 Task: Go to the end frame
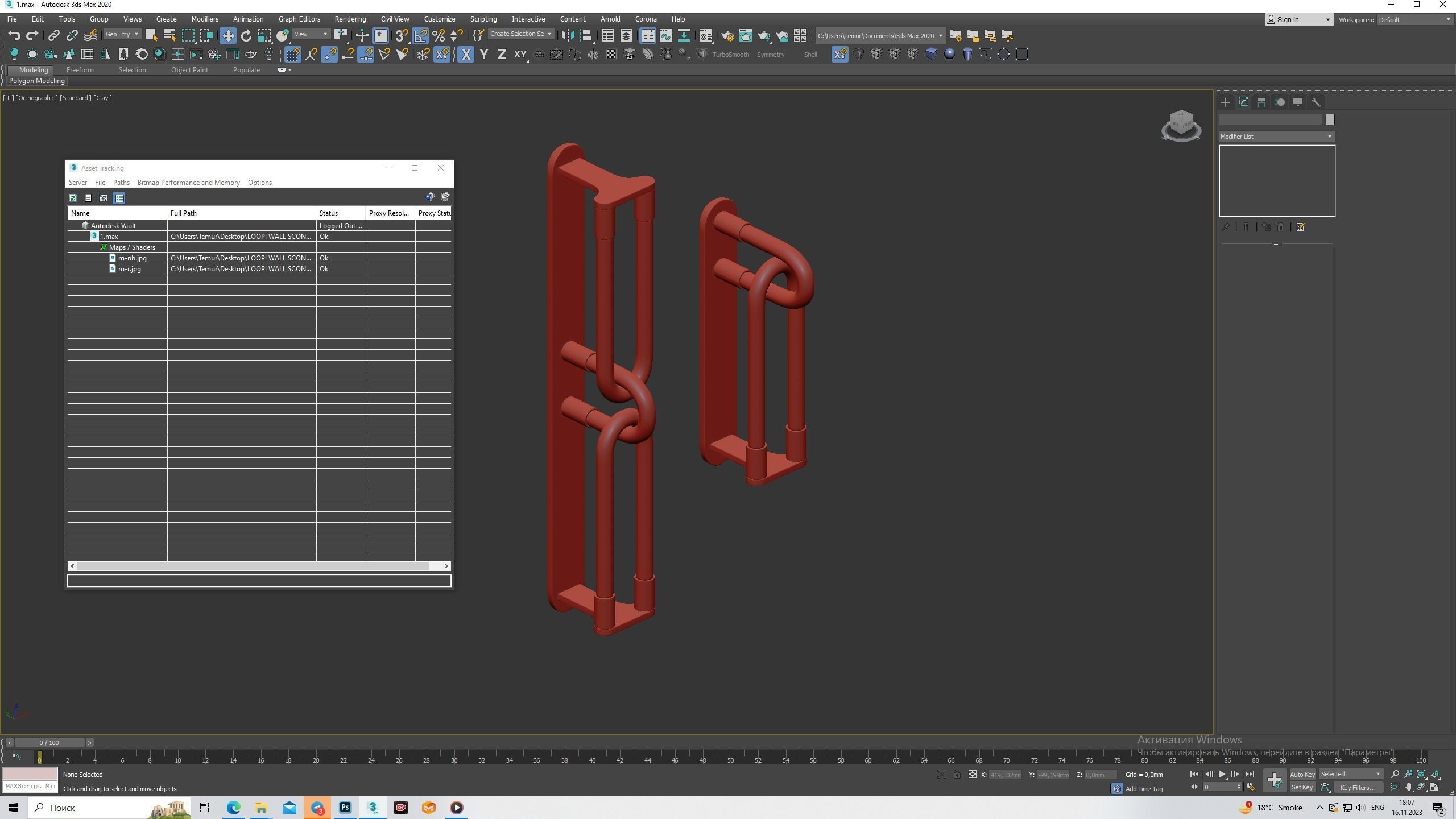(1250, 775)
